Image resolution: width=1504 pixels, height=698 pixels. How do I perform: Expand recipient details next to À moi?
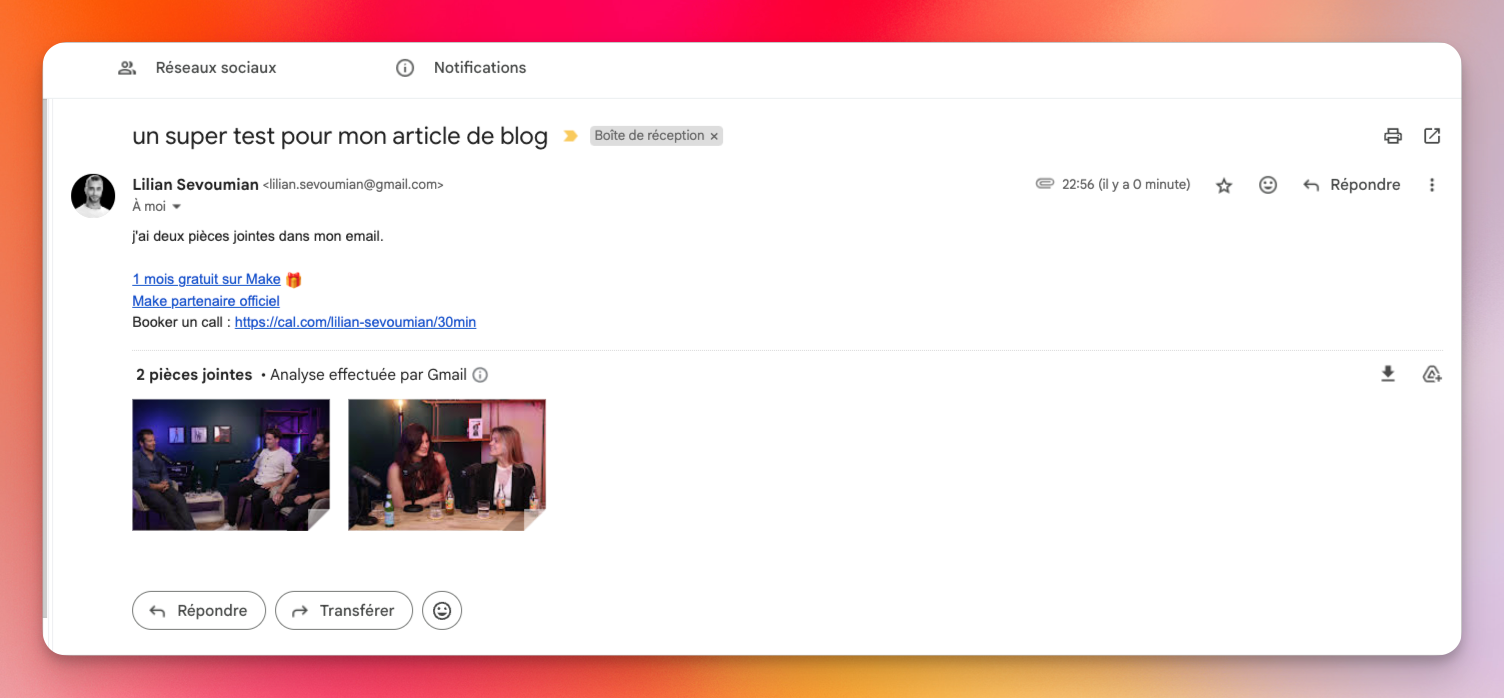click(x=177, y=207)
